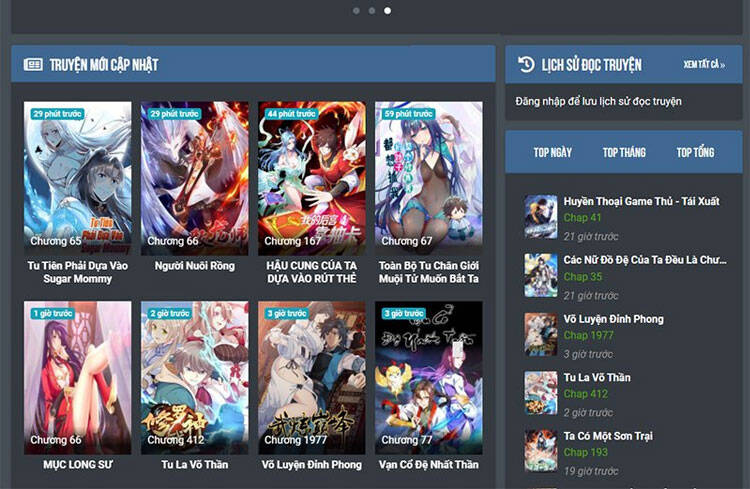Open the Mục Long Sư cover thumbnail
This screenshot has height=489, width=750.
tap(77, 377)
